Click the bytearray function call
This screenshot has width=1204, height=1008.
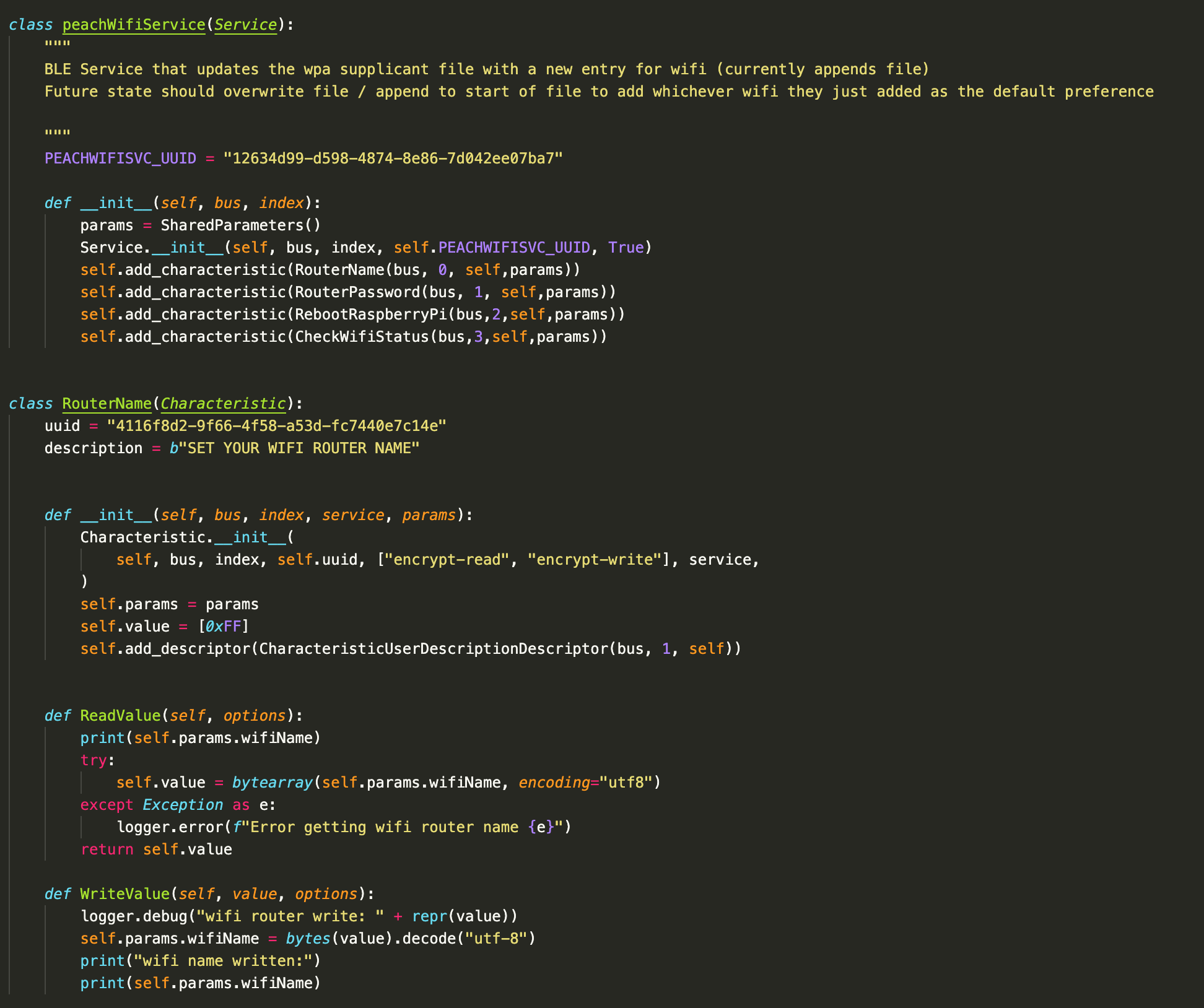point(272,783)
